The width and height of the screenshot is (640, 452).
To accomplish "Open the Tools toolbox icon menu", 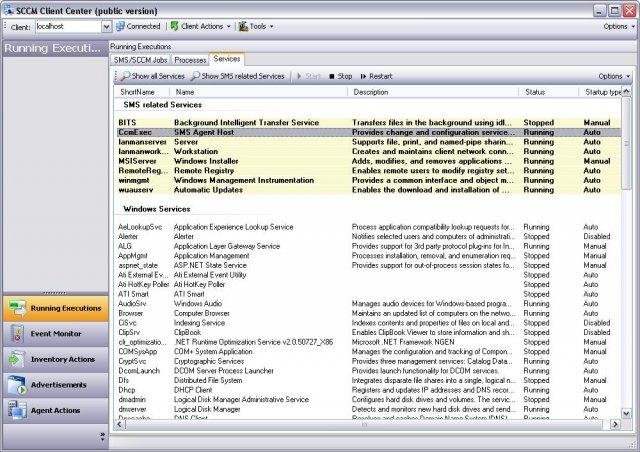I will [243, 27].
